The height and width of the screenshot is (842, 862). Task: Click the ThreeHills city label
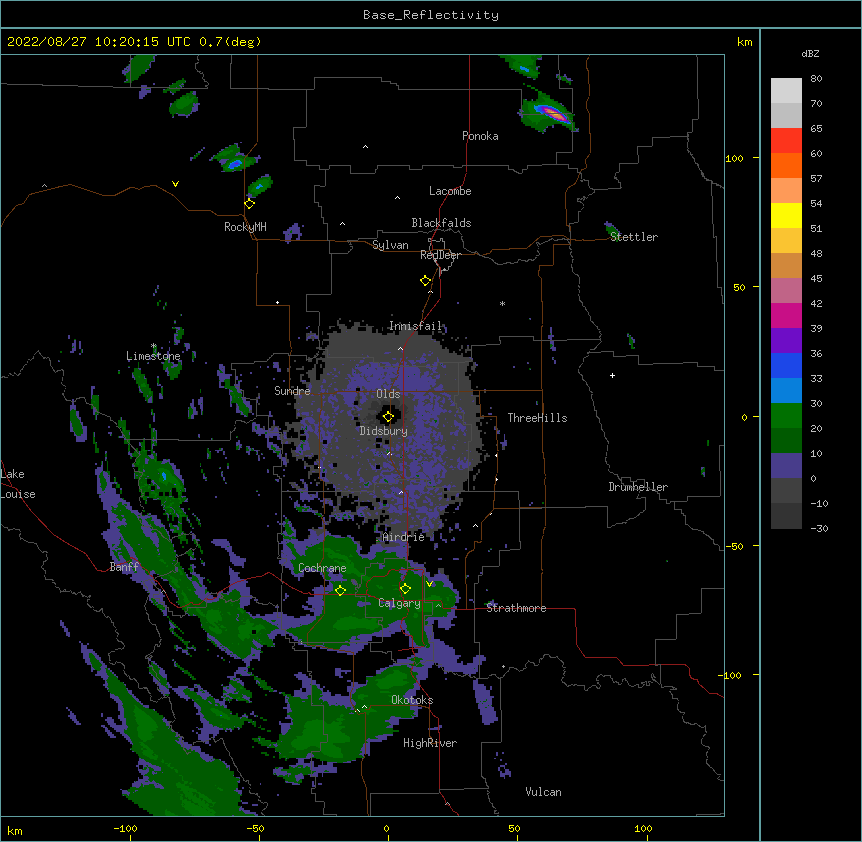tap(537, 418)
